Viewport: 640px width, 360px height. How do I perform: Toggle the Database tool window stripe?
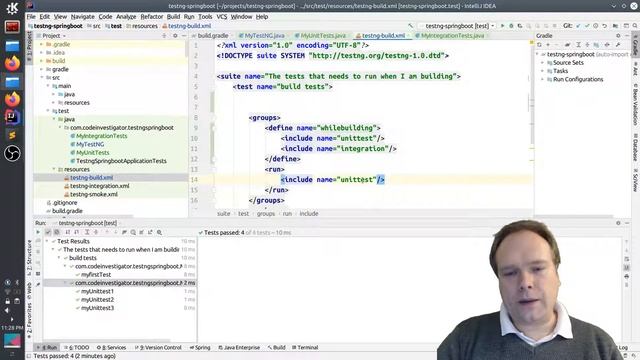635,147
